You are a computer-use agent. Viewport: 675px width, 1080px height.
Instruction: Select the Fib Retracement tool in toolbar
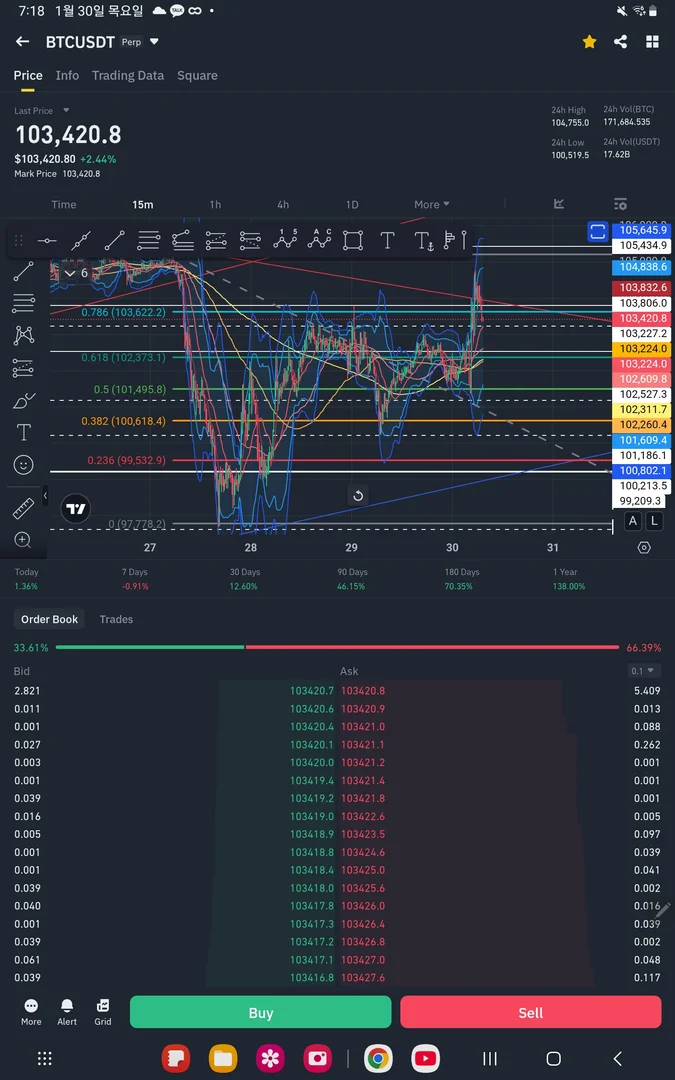(148, 240)
